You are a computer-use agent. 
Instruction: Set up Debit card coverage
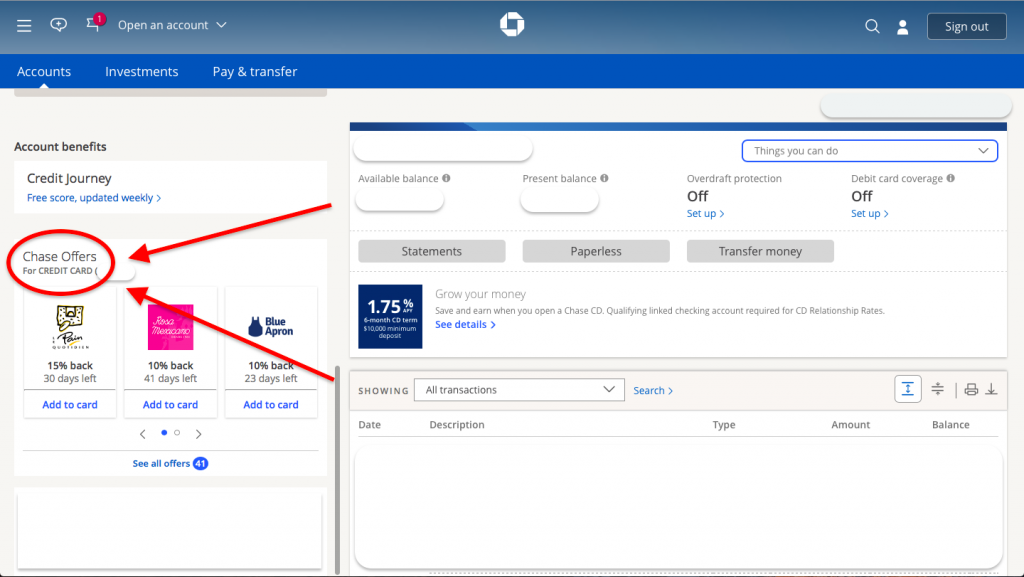click(869, 213)
